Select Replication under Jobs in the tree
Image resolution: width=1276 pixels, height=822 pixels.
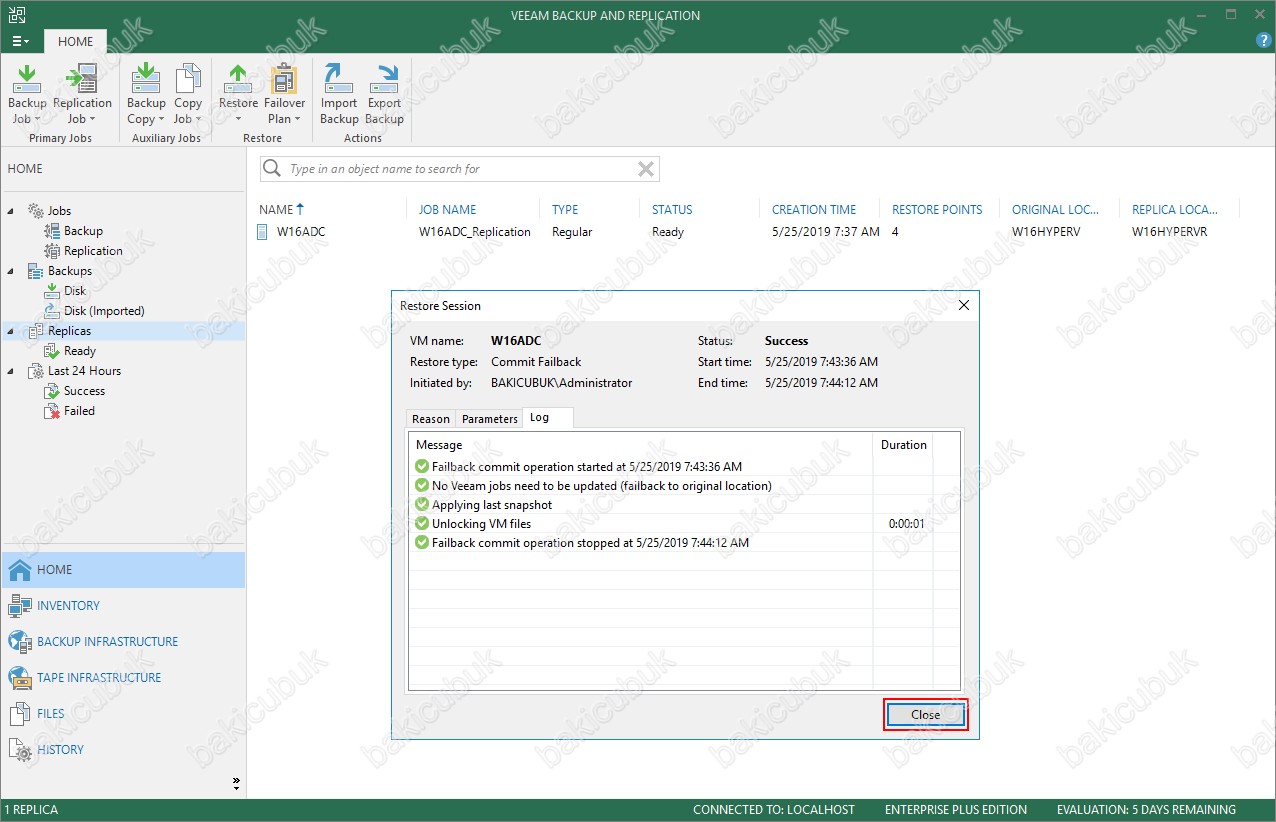pos(93,251)
